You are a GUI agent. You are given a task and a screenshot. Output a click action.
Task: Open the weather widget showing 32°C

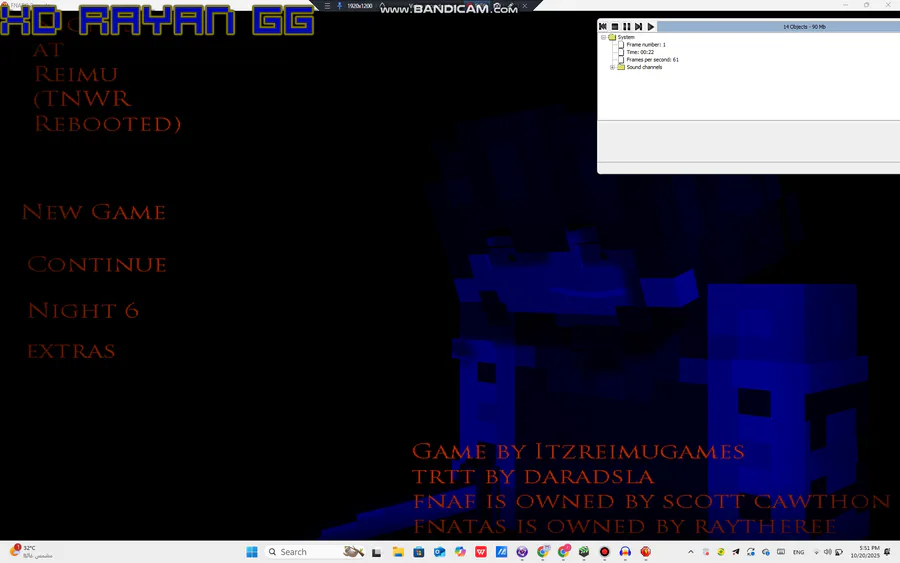tap(32, 552)
